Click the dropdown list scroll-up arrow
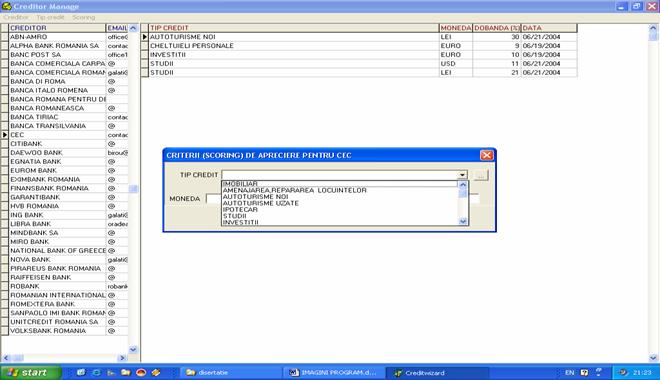660x380 pixels. (x=463, y=185)
